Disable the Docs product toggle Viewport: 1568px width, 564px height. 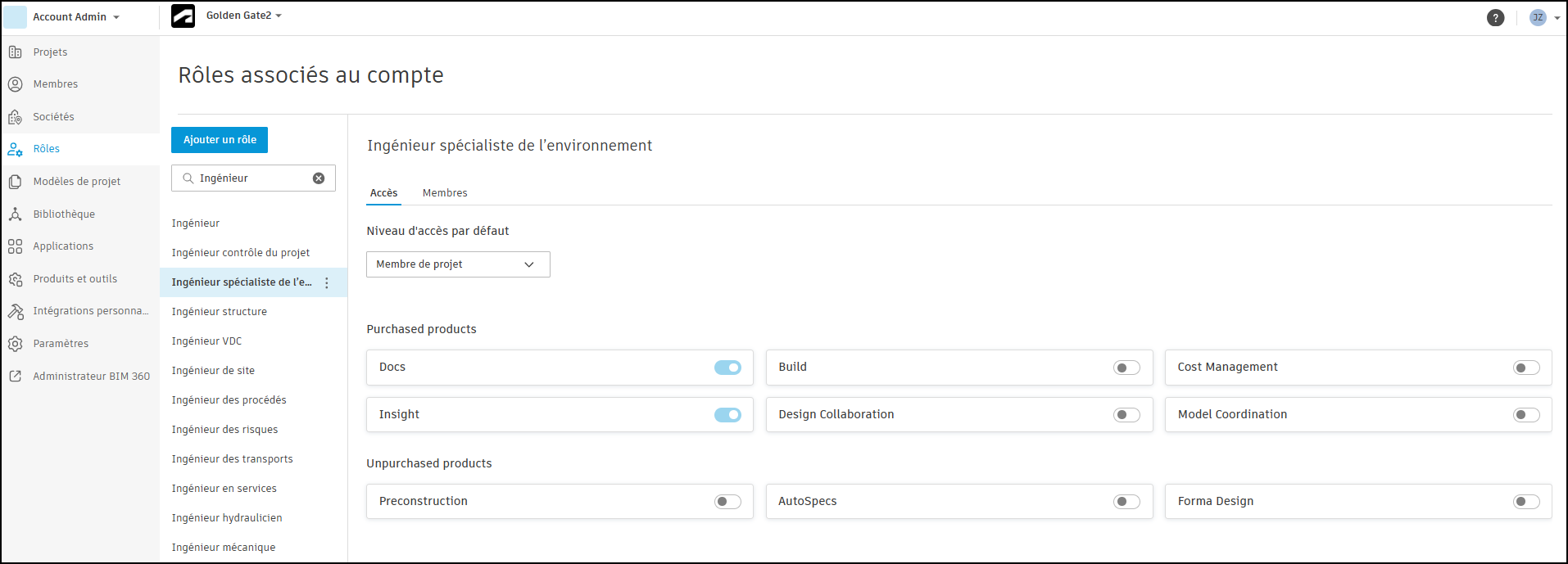(x=727, y=368)
